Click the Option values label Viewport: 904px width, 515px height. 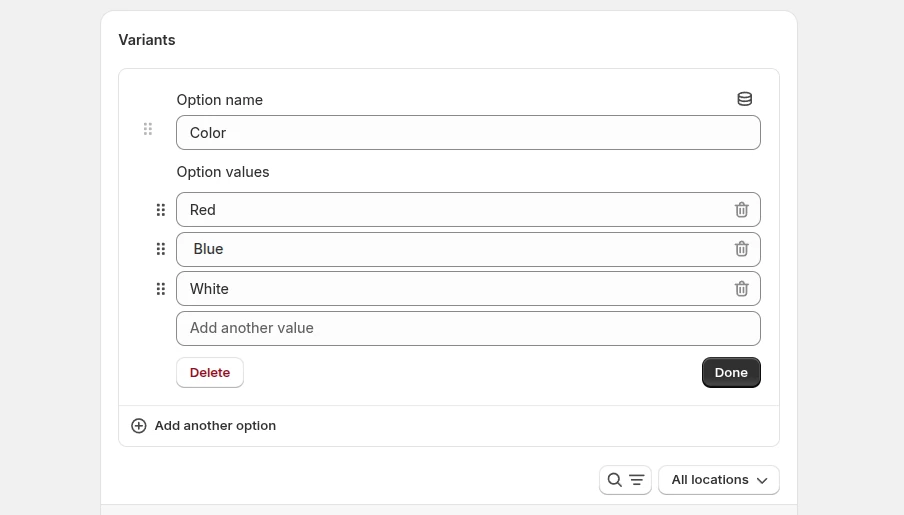[223, 172]
